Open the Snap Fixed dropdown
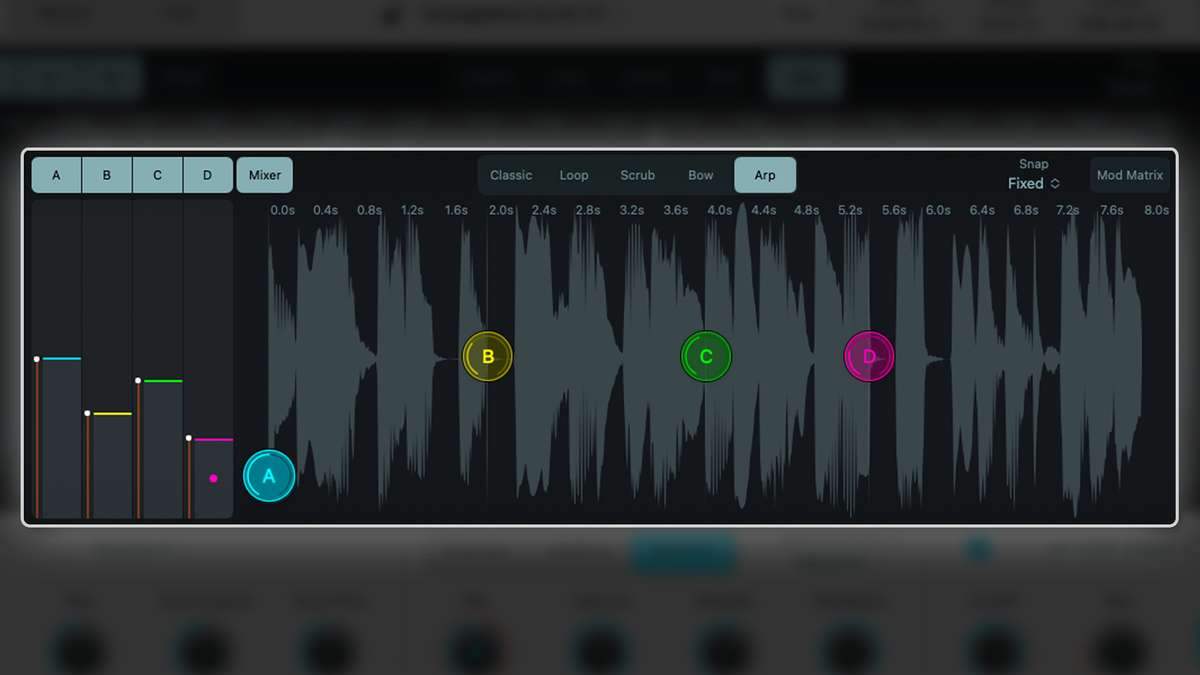 click(1033, 183)
